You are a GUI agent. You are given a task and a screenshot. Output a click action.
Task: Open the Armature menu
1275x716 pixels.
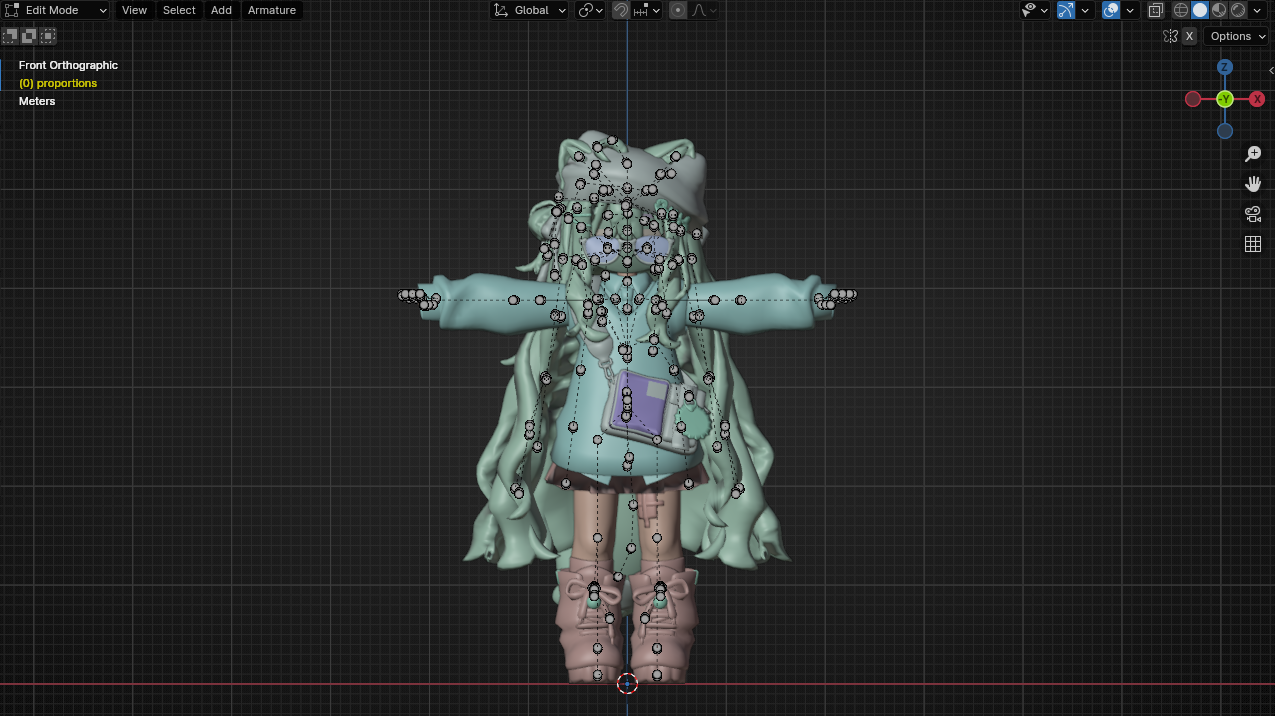[272, 10]
